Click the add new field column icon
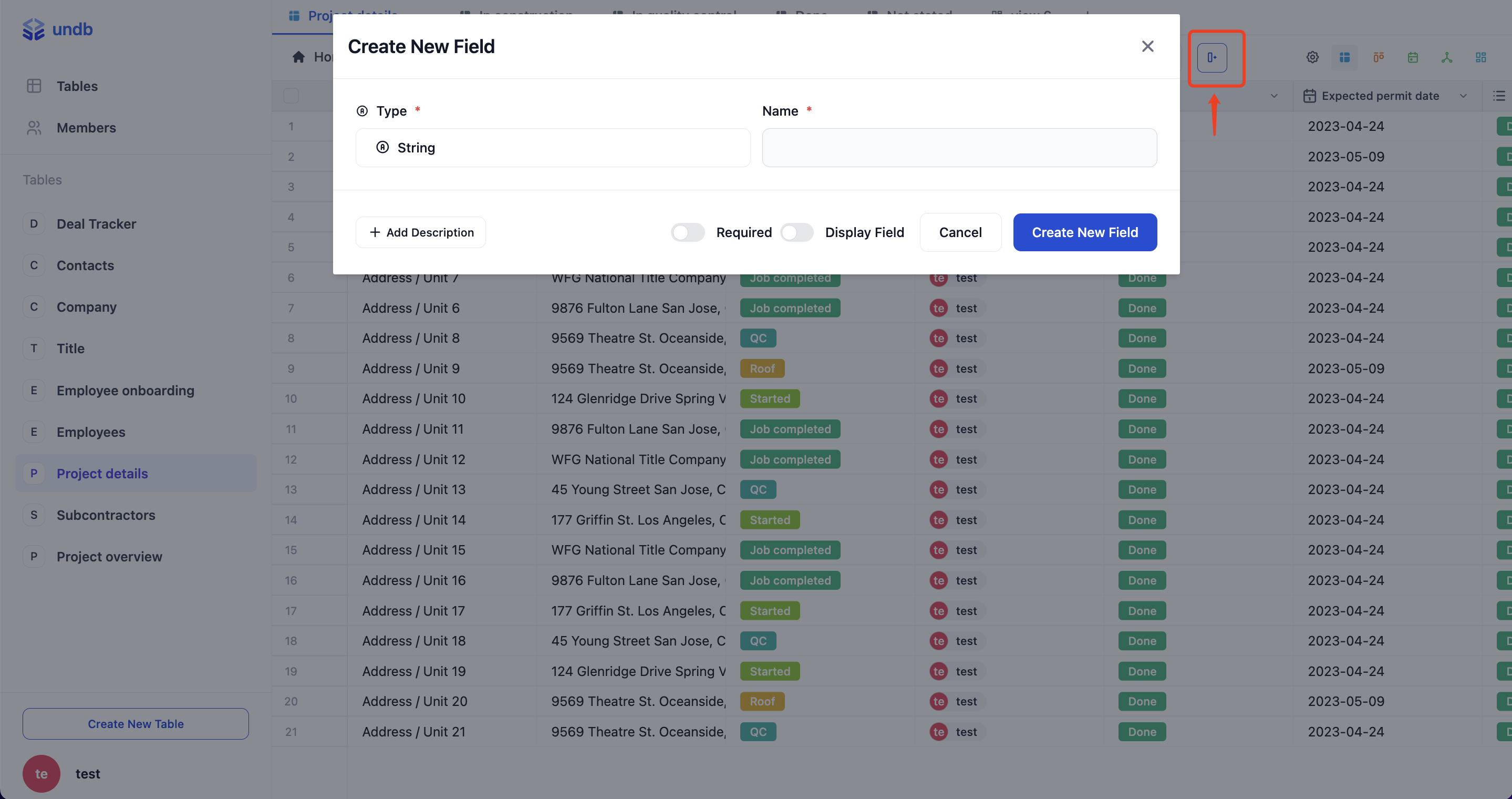The image size is (1512, 799). click(1211, 57)
